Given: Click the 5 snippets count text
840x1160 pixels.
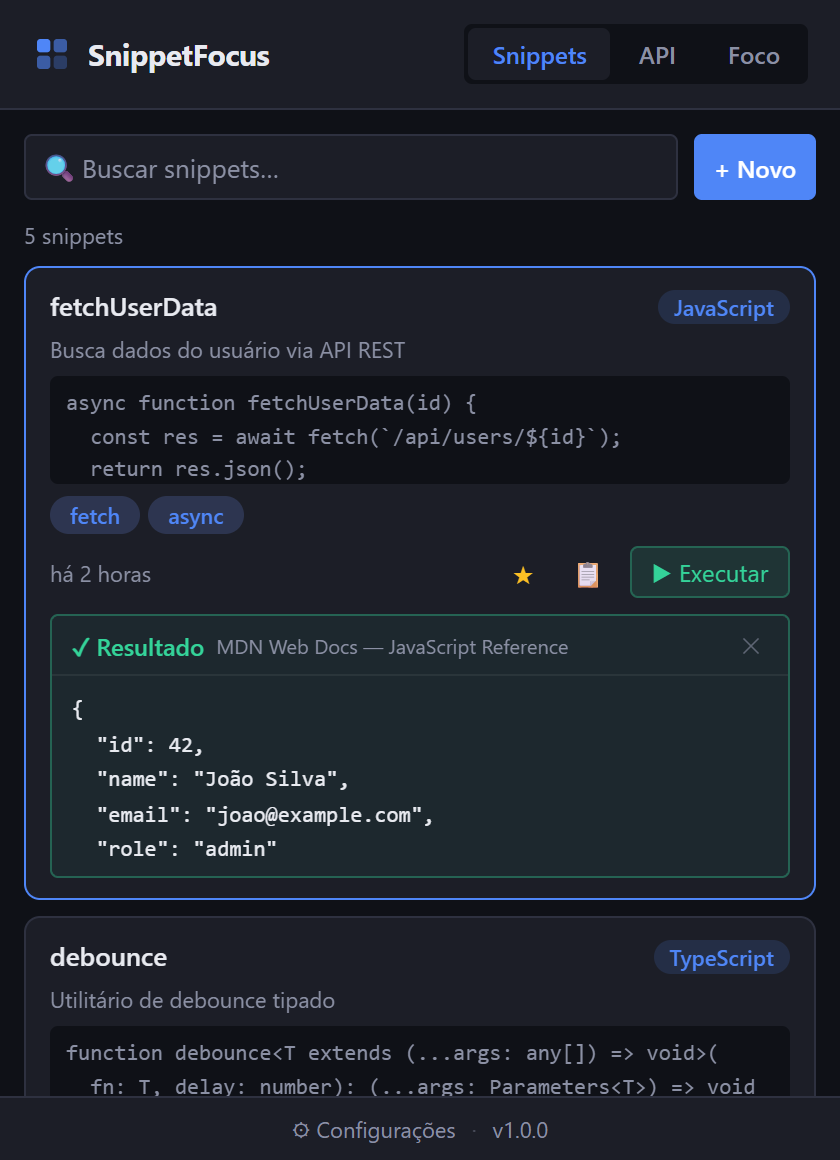Looking at the screenshot, I should click(73, 237).
